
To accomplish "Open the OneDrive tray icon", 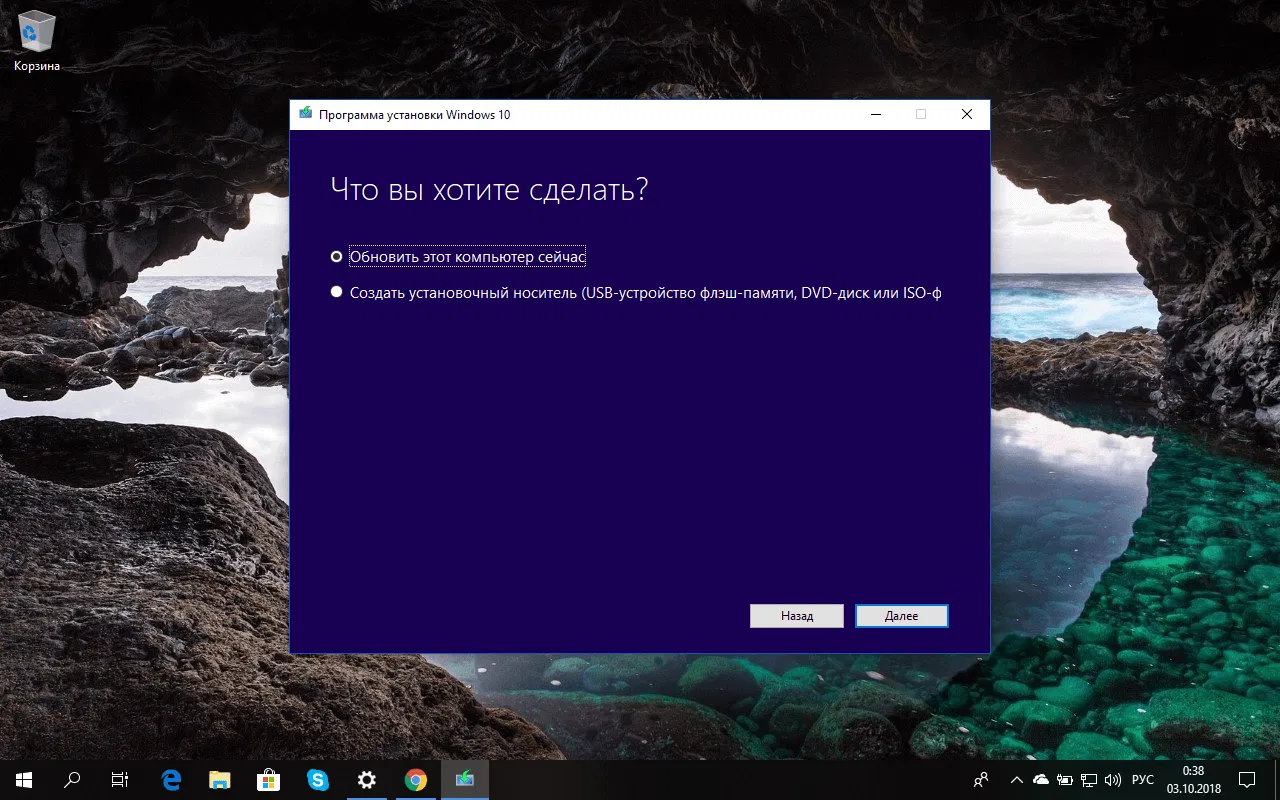I will [x=1041, y=780].
